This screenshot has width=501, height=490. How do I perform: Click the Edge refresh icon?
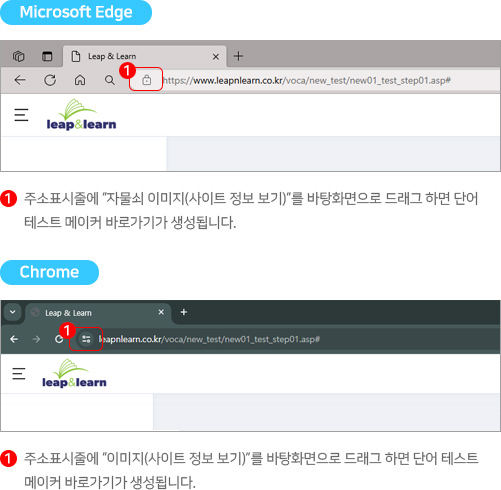(50, 80)
